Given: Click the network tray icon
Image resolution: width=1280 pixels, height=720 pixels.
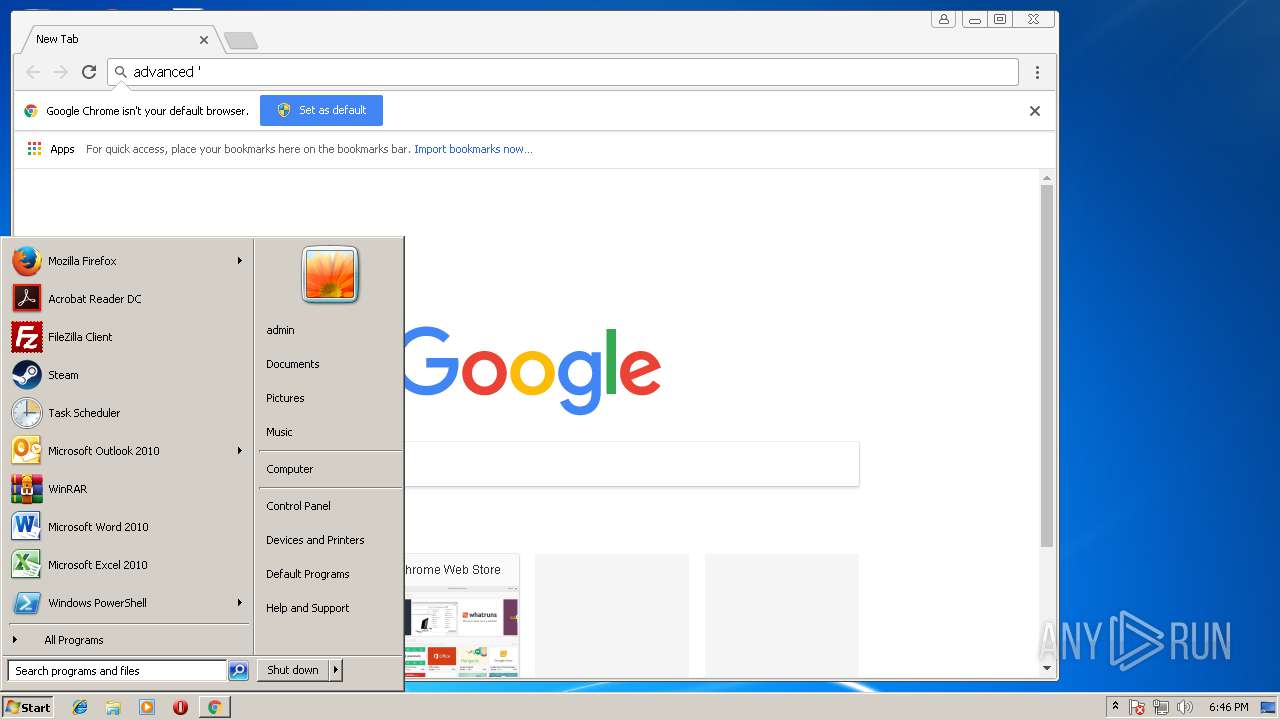Looking at the screenshot, I should click(x=1161, y=707).
